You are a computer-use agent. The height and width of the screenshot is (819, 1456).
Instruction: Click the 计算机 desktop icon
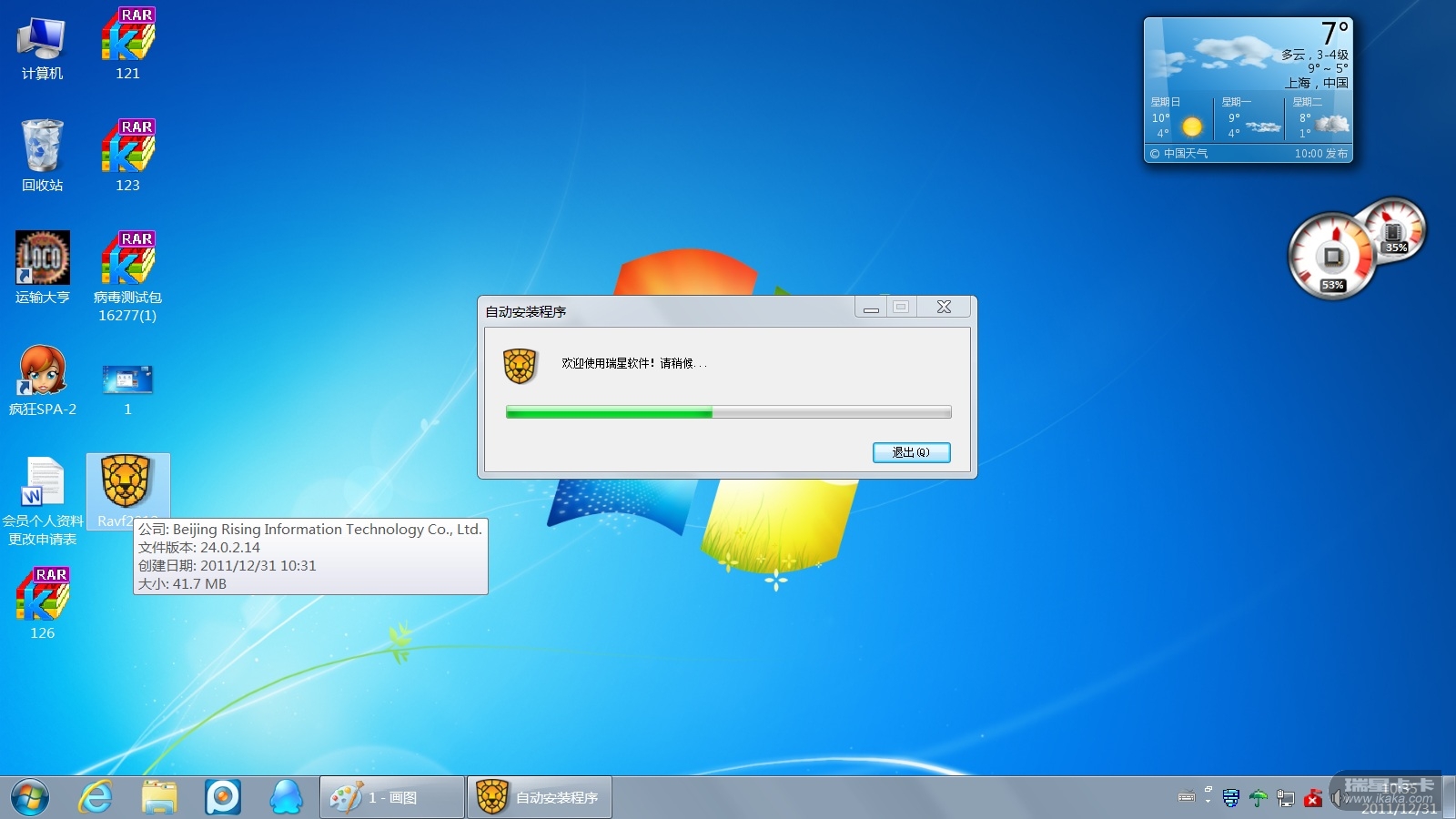[x=42, y=49]
